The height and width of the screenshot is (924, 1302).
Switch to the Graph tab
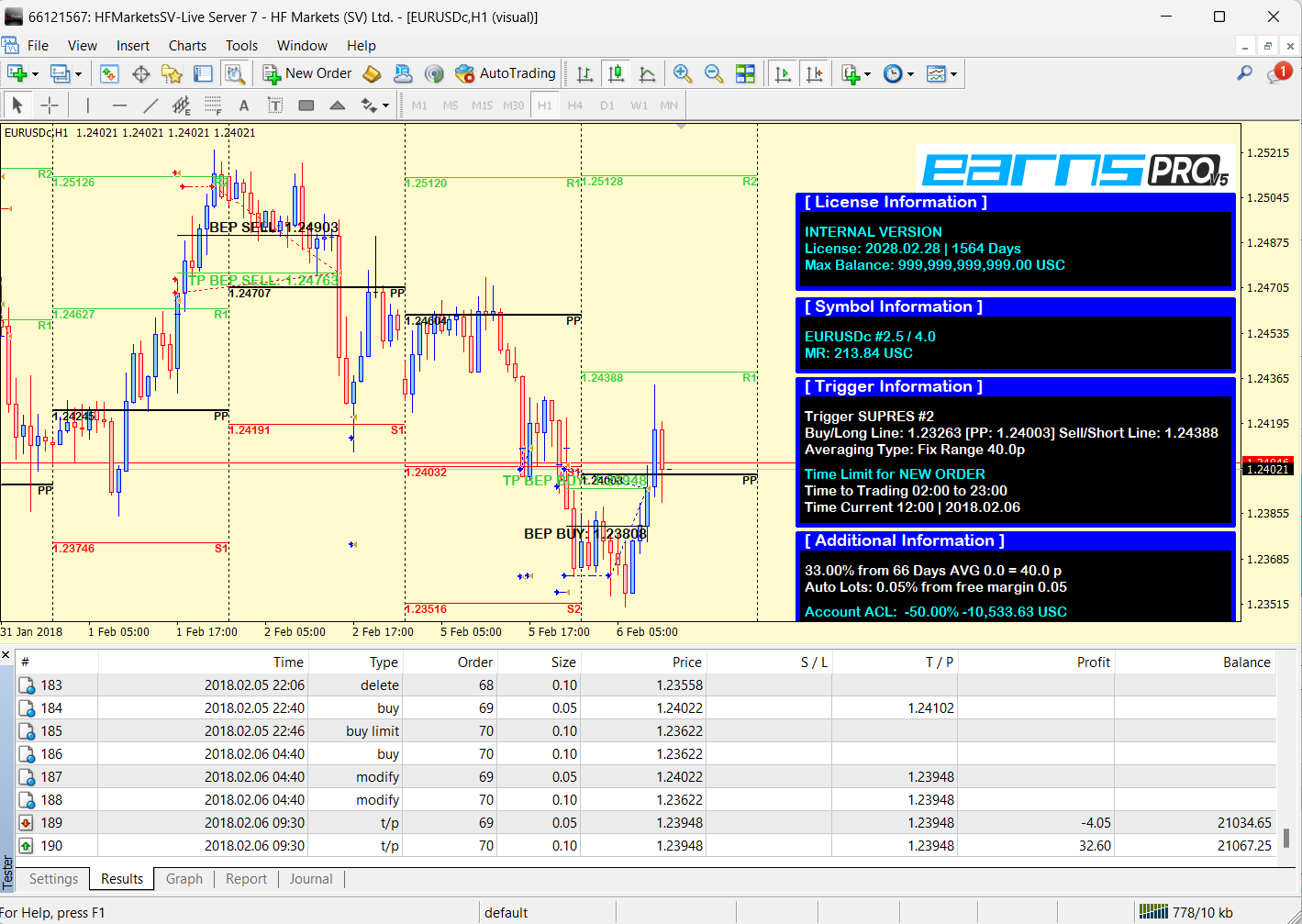click(x=184, y=879)
